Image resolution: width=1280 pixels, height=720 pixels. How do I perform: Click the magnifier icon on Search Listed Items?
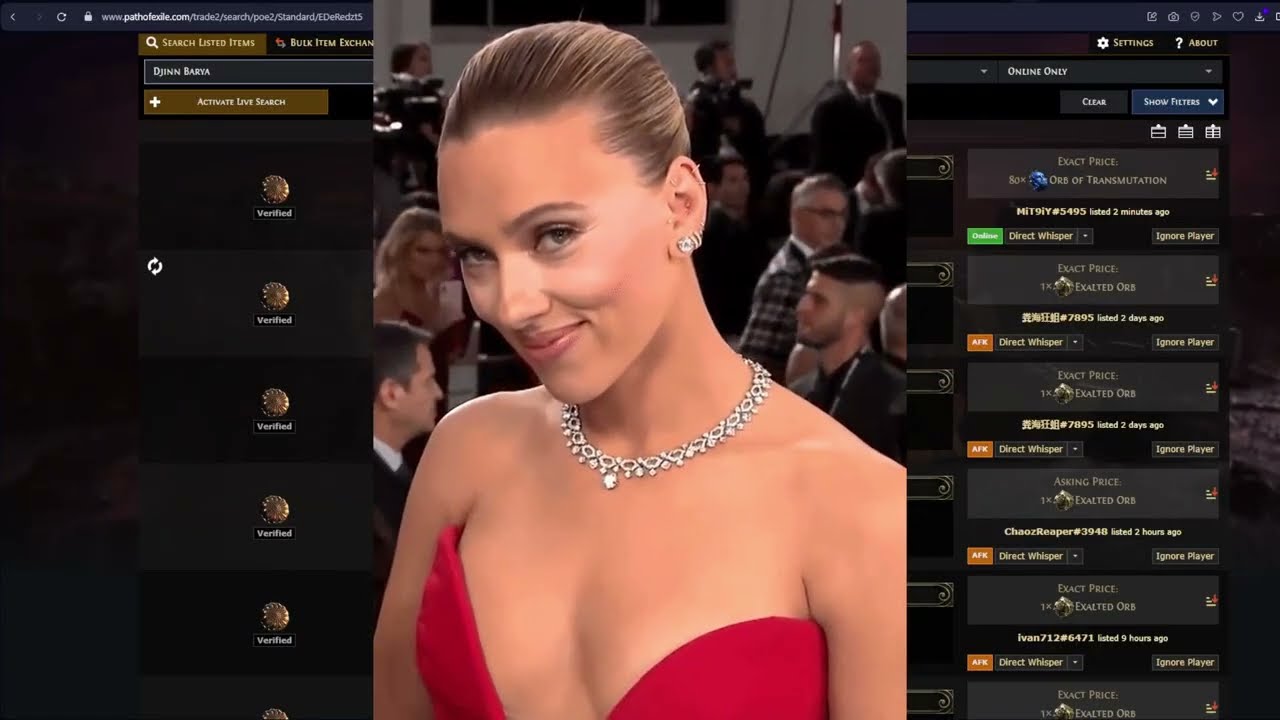tap(152, 43)
